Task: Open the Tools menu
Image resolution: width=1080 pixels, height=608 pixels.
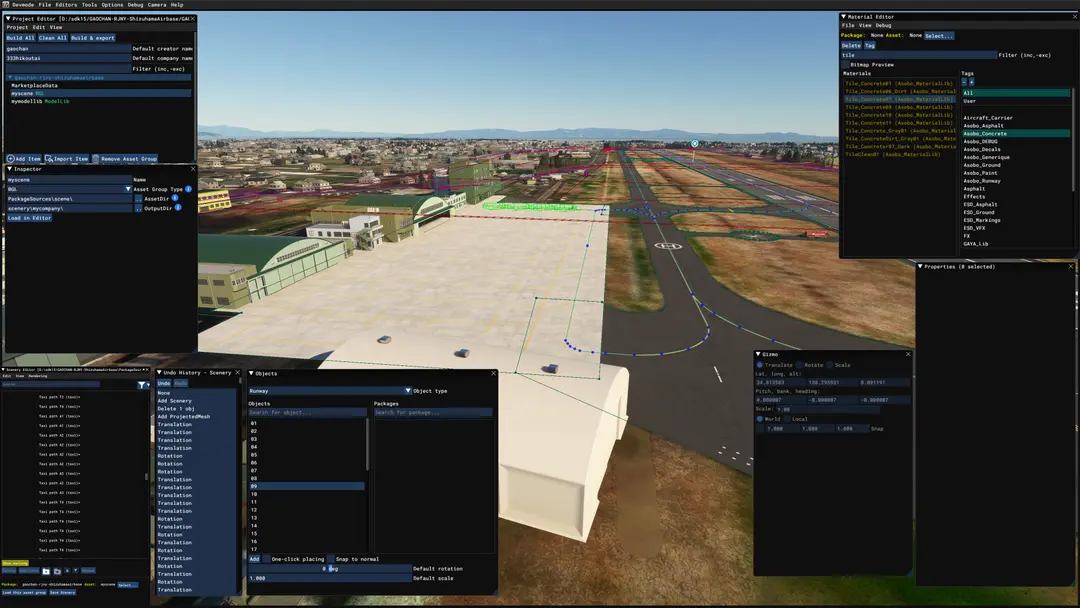Action: (x=90, y=5)
